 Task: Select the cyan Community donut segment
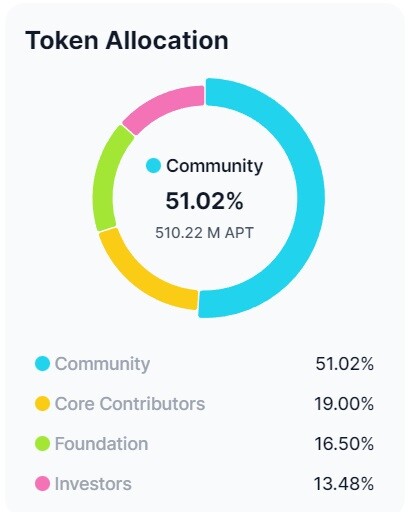[309, 197]
